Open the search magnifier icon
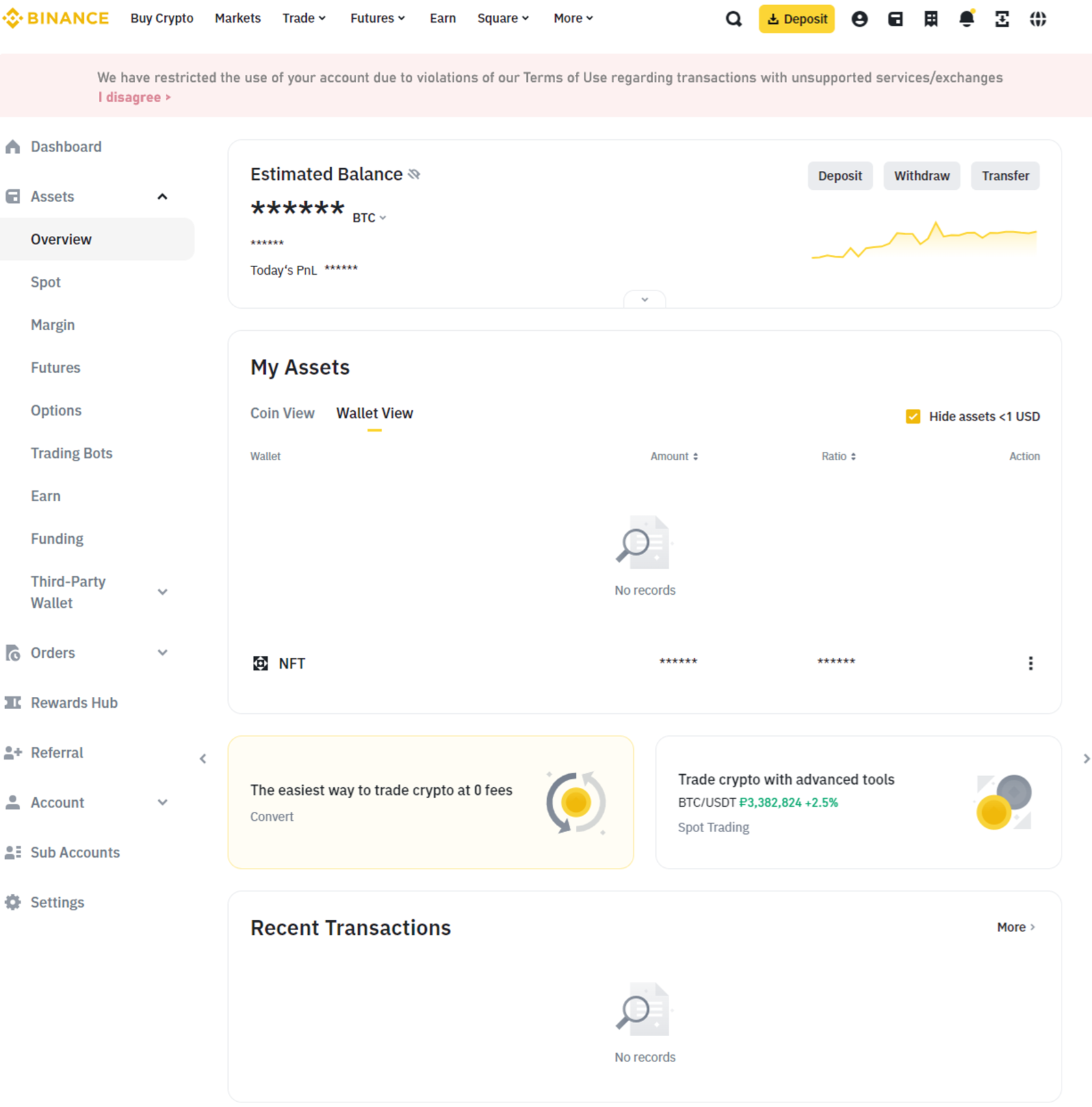This screenshot has width=1092, height=1107. click(733, 19)
